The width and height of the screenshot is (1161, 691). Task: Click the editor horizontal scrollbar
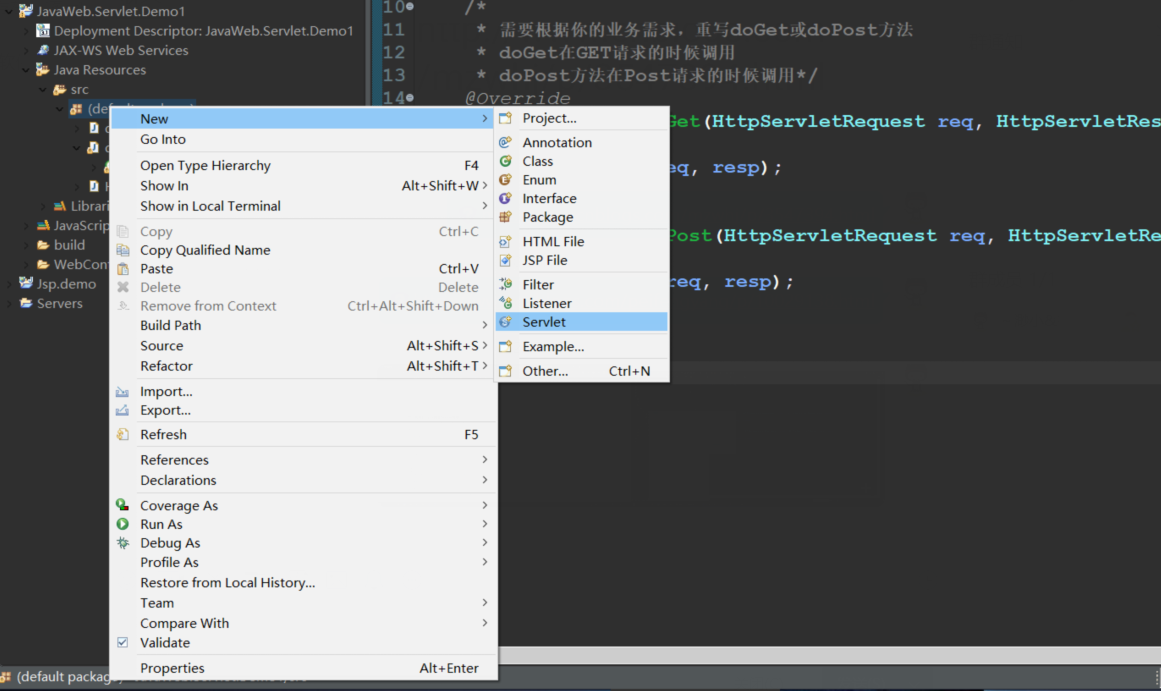click(x=829, y=655)
